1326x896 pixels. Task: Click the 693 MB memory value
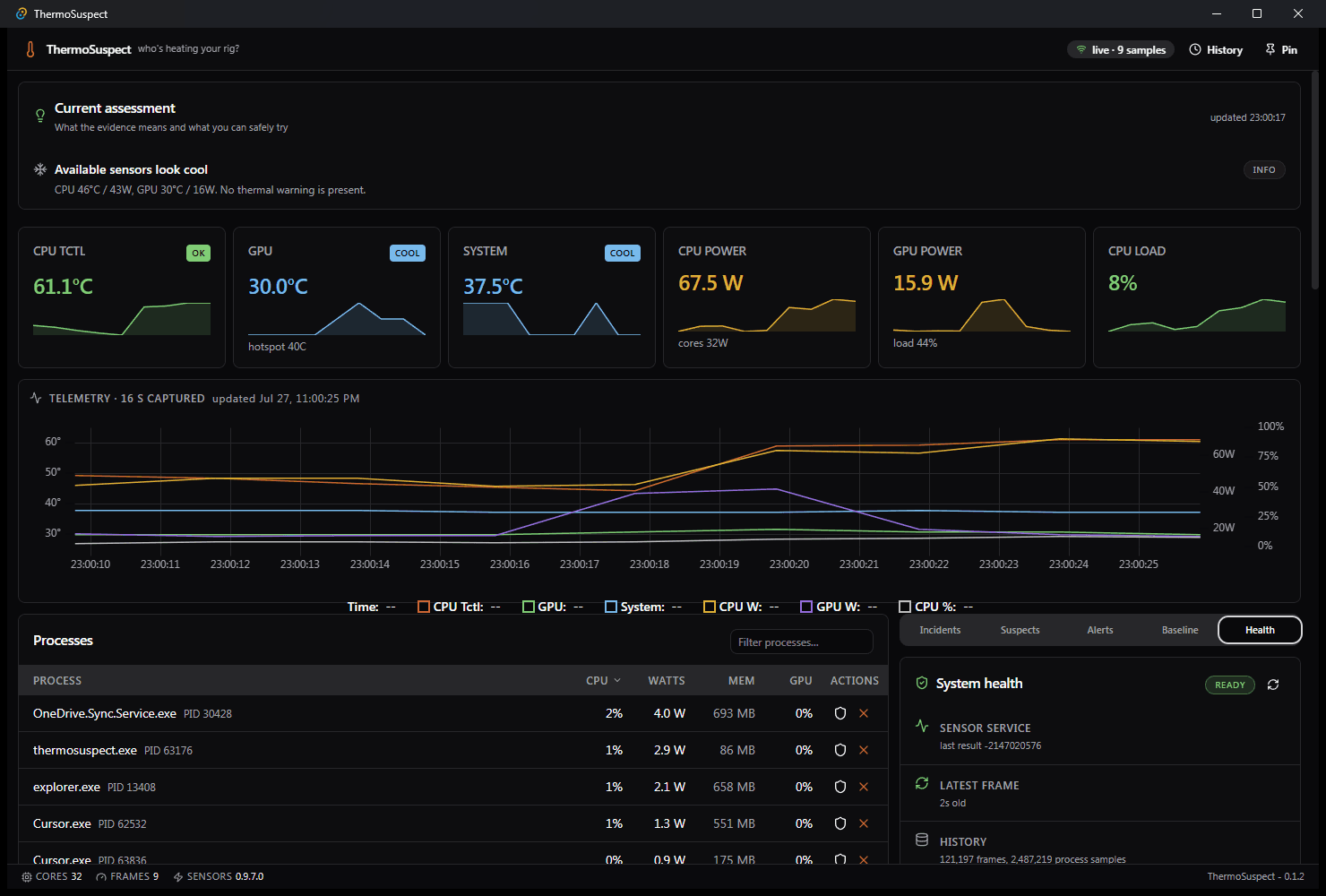point(734,713)
